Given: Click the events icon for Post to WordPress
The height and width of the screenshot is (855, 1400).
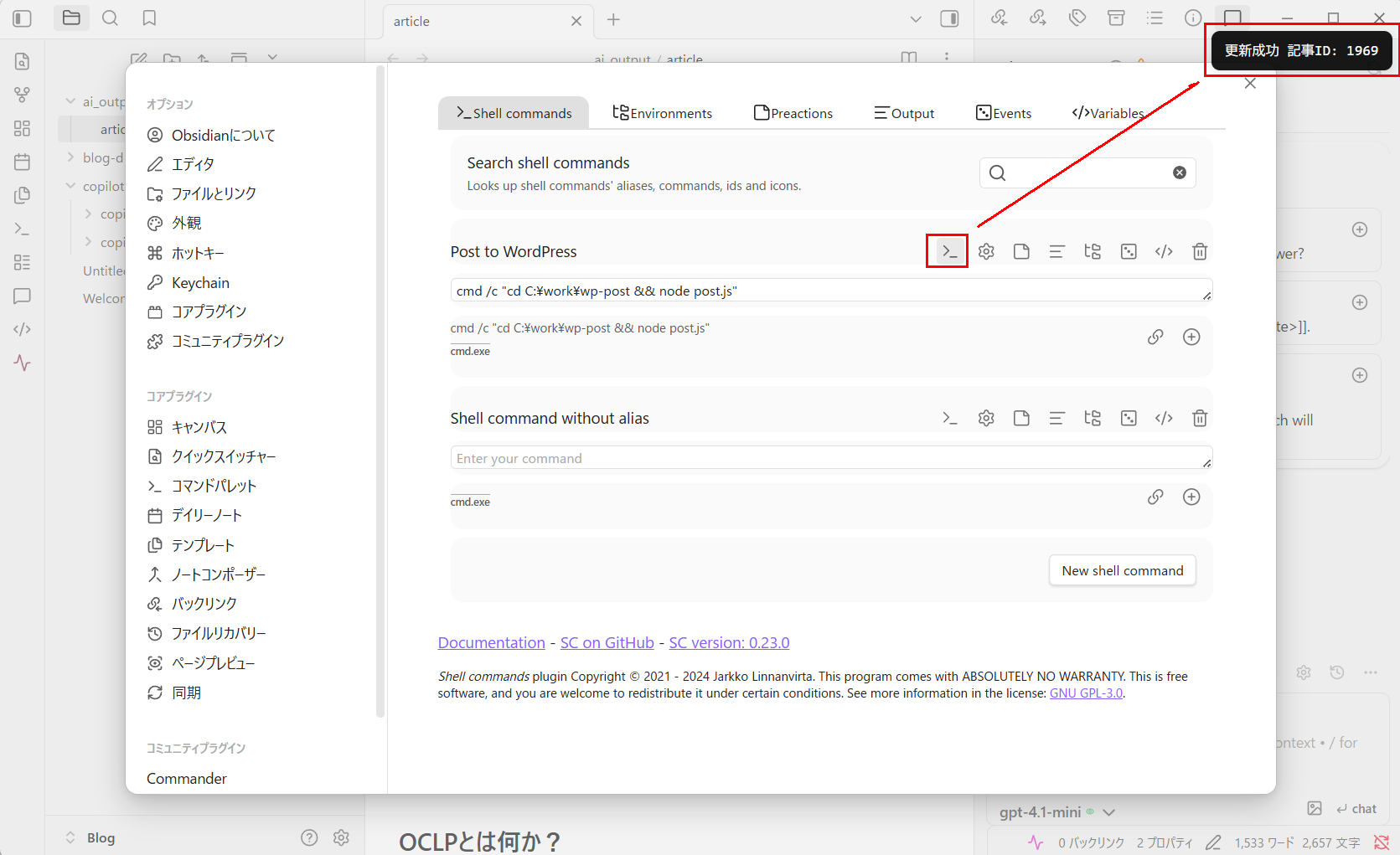Looking at the screenshot, I should click(x=1129, y=251).
